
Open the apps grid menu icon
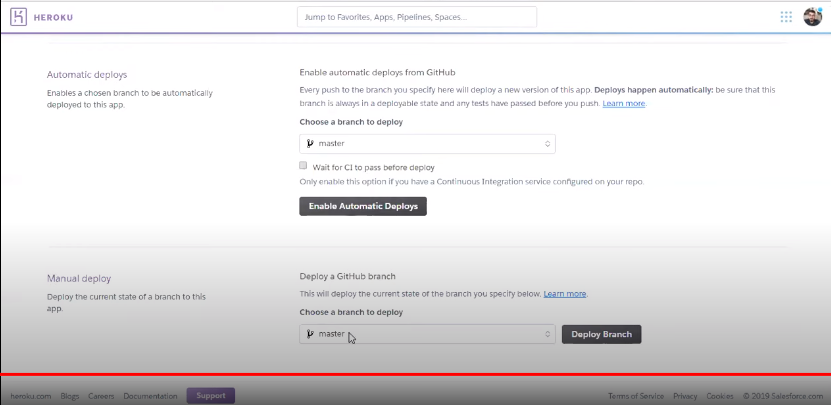click(x=786, y=17)
